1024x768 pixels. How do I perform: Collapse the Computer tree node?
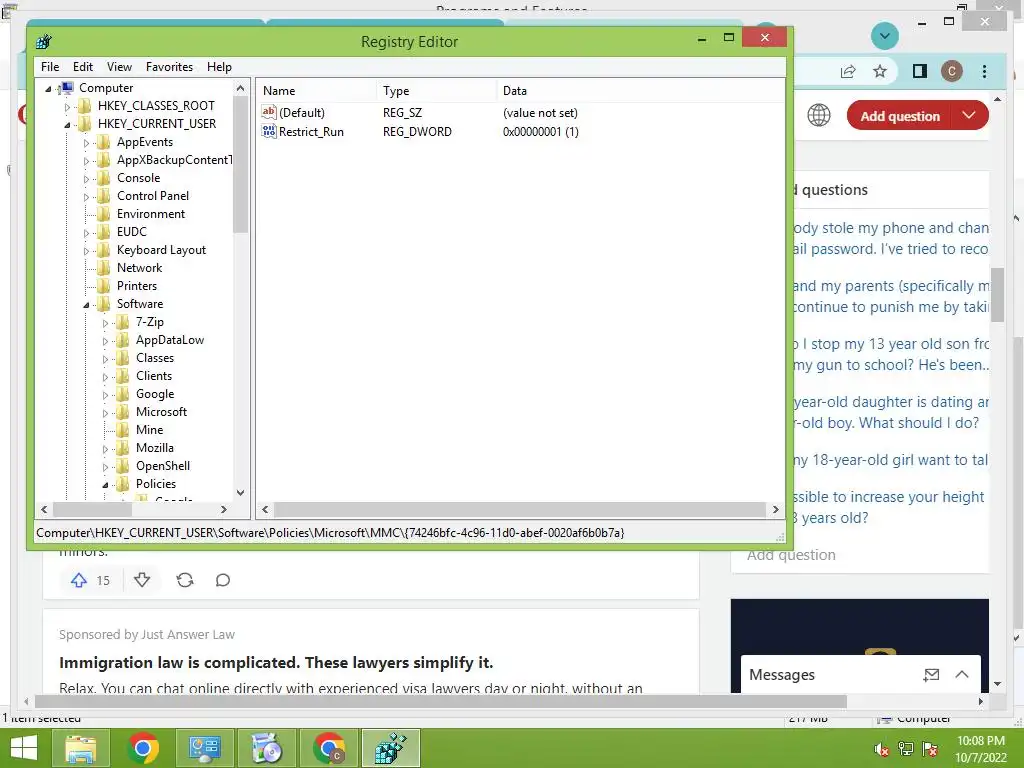point(48,88)
